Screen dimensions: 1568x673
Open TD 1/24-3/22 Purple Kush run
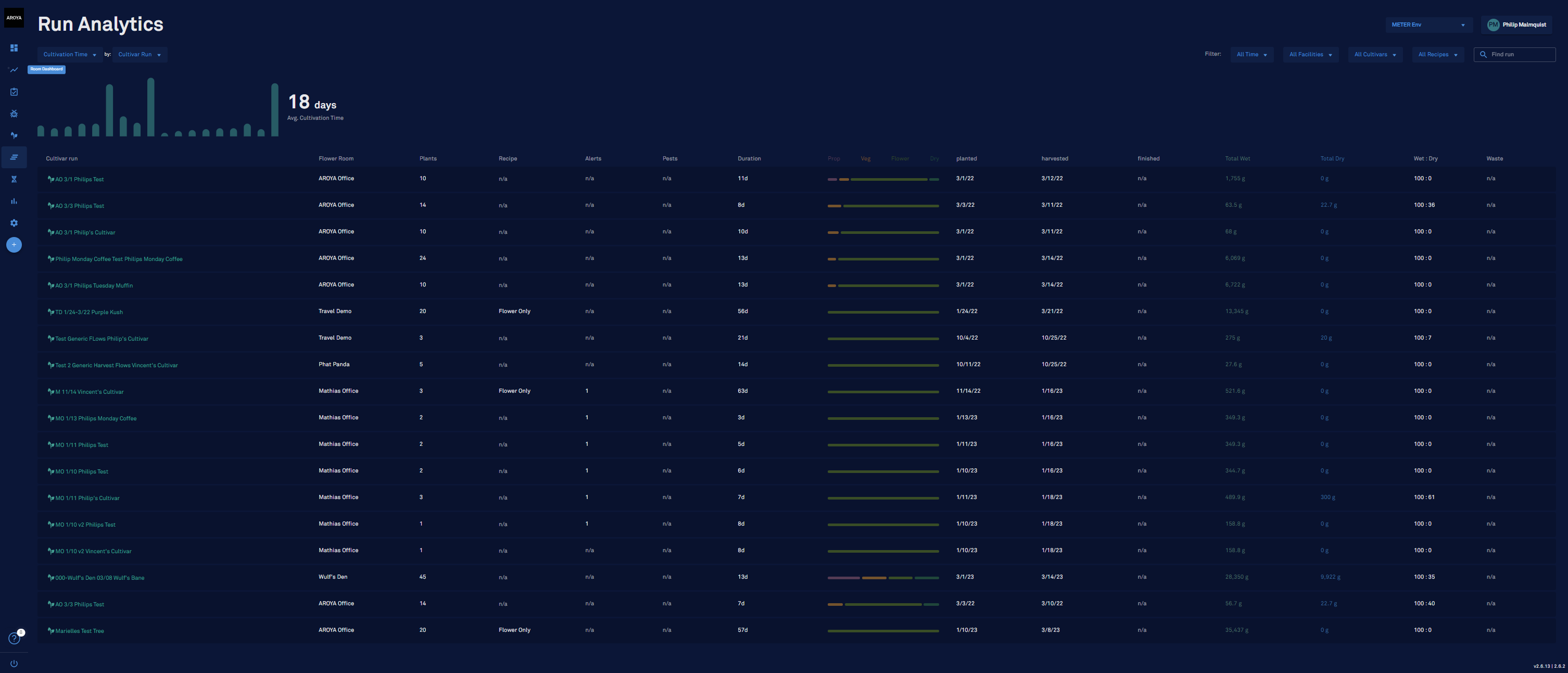[89, 313]
